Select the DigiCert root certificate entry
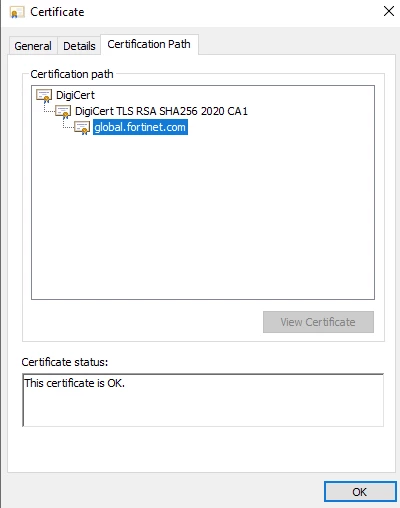The image size is (400, 508). 75,95
